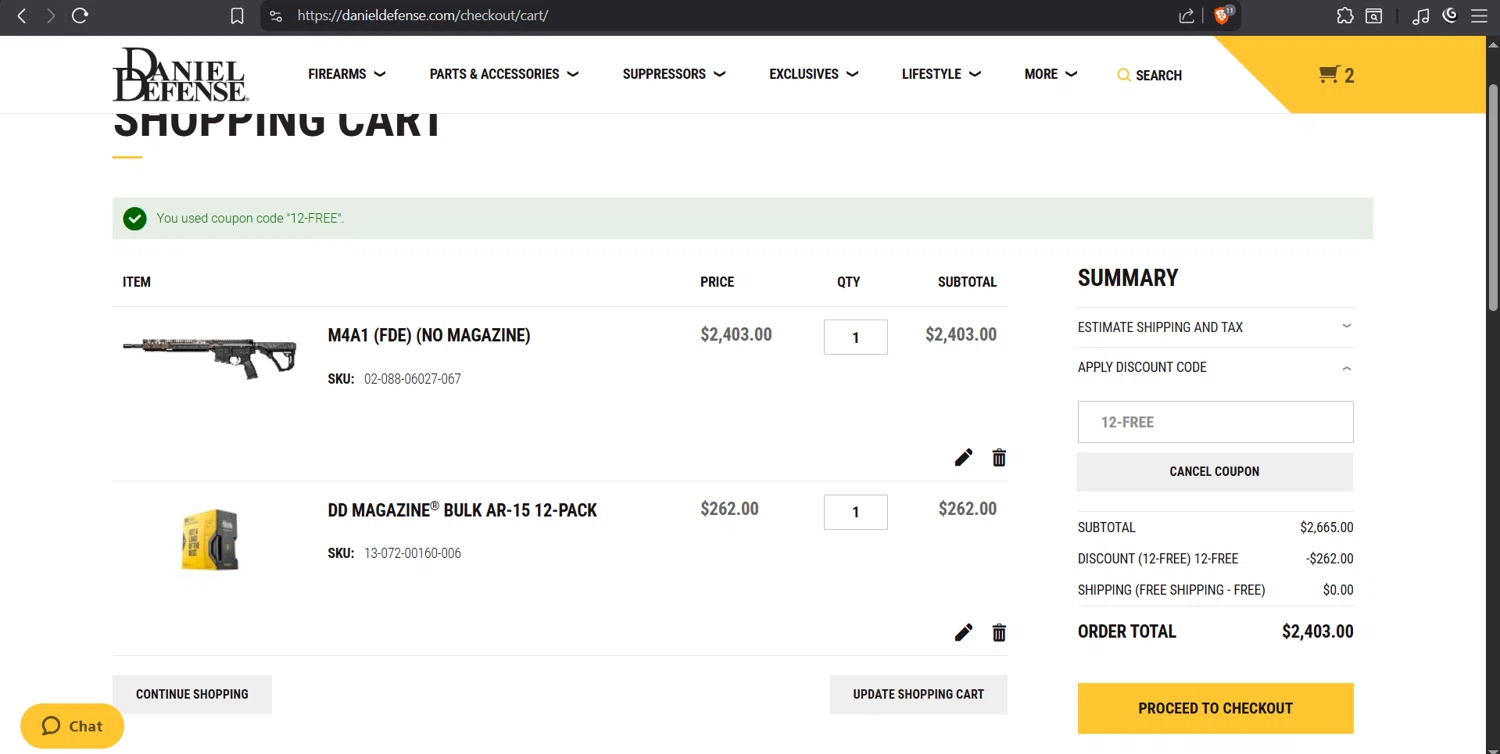Bookmark this page with the bookmark icon
This screenshot has width=1500, height=754.
pos(237,15)
